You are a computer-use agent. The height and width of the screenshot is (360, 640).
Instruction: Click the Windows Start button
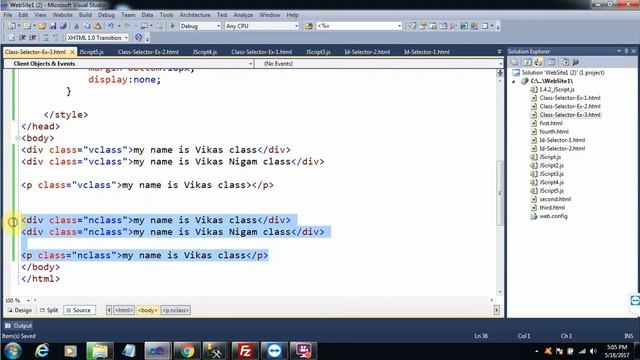(13, 351)
